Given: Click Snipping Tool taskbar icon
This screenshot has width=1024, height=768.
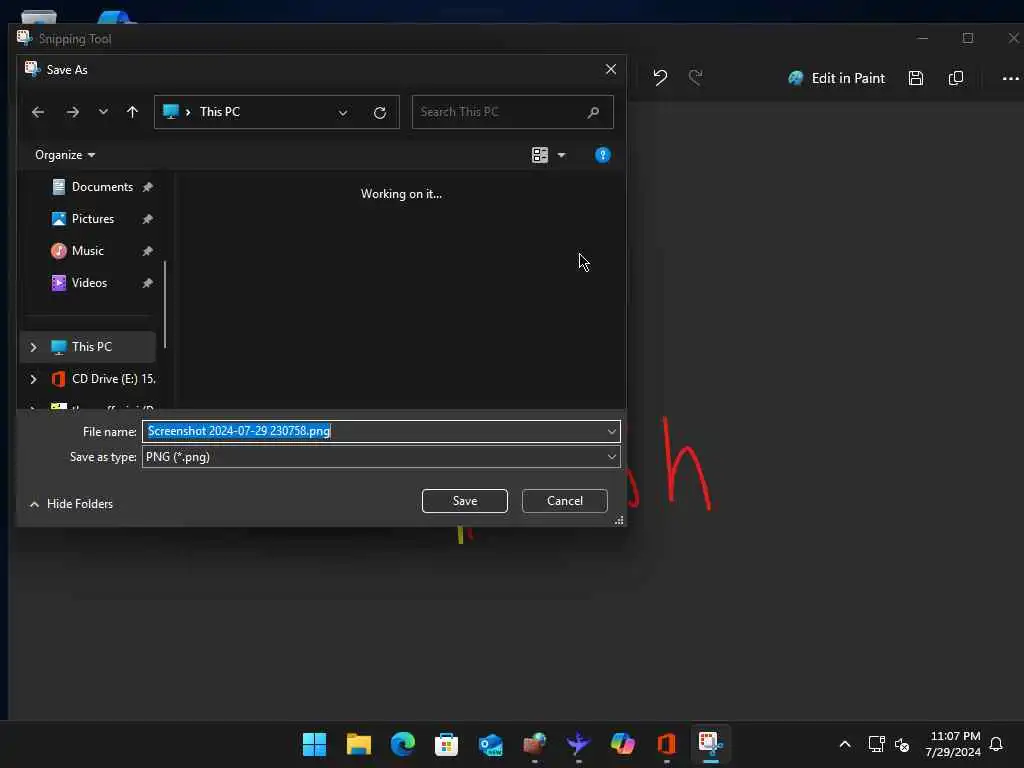Looking at the screenshot, I should [711, 744].
